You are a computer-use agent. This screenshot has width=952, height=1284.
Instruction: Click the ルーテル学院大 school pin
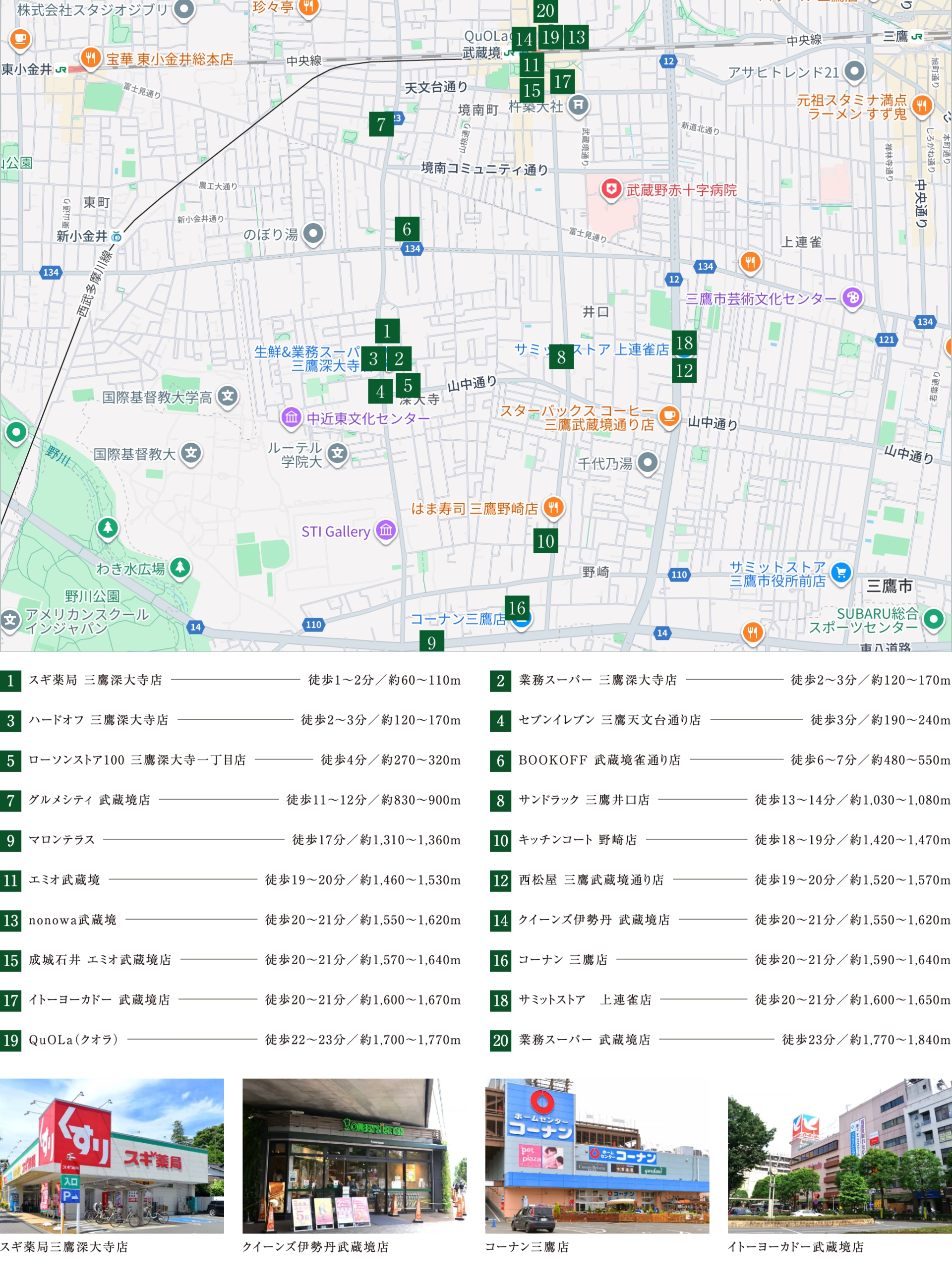338,454
